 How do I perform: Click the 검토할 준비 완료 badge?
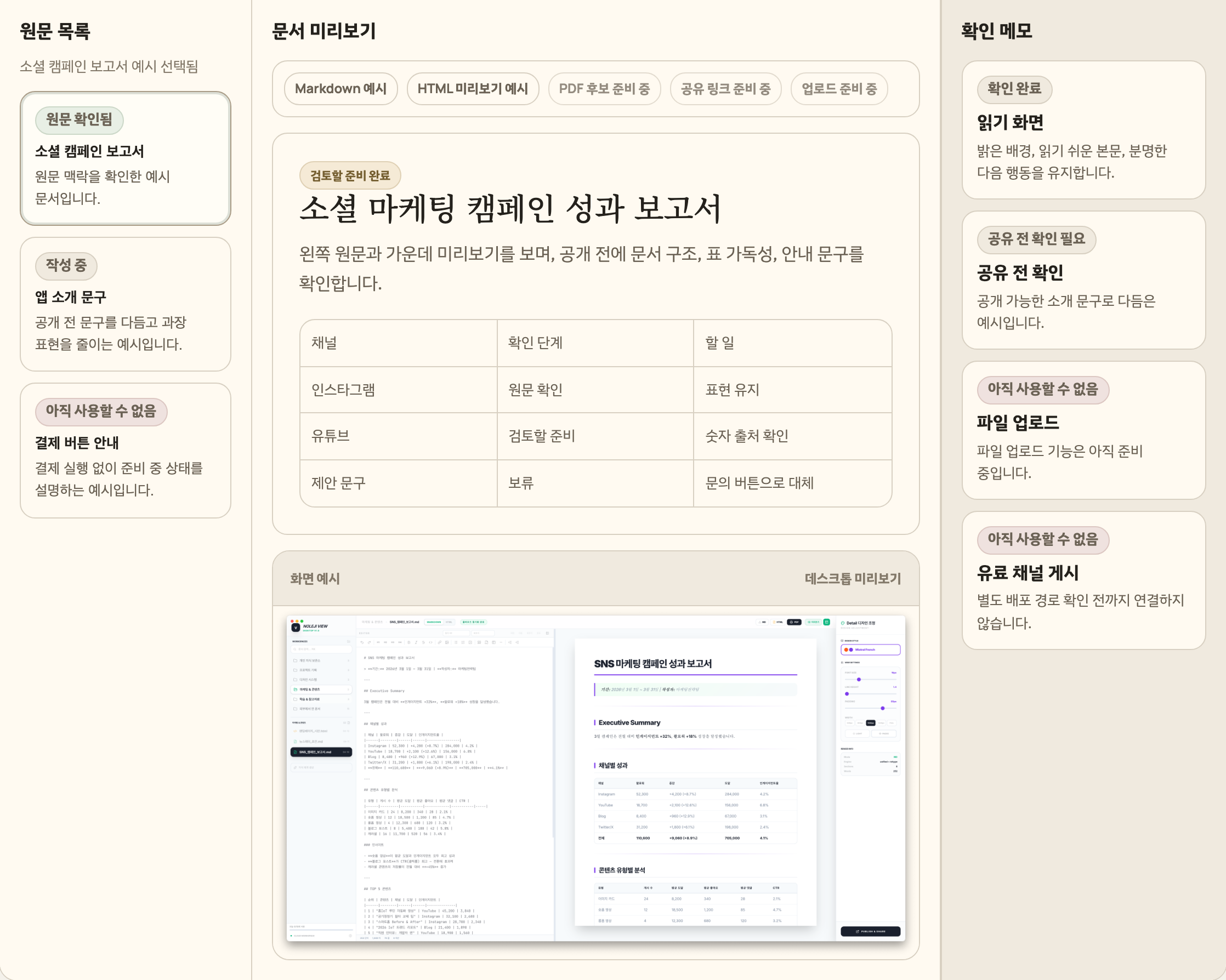[350, 175]
